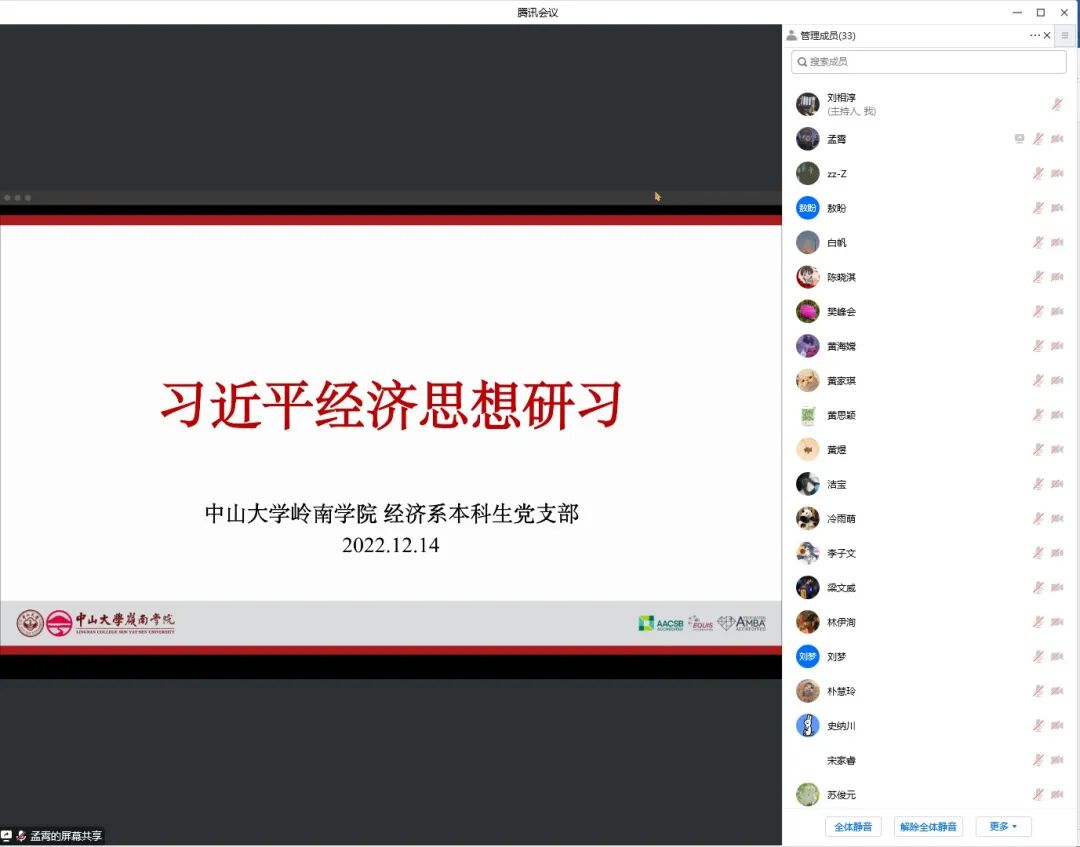Click the 解除全体静音 button
This screenshot has width=1080, height=847.
928,827
